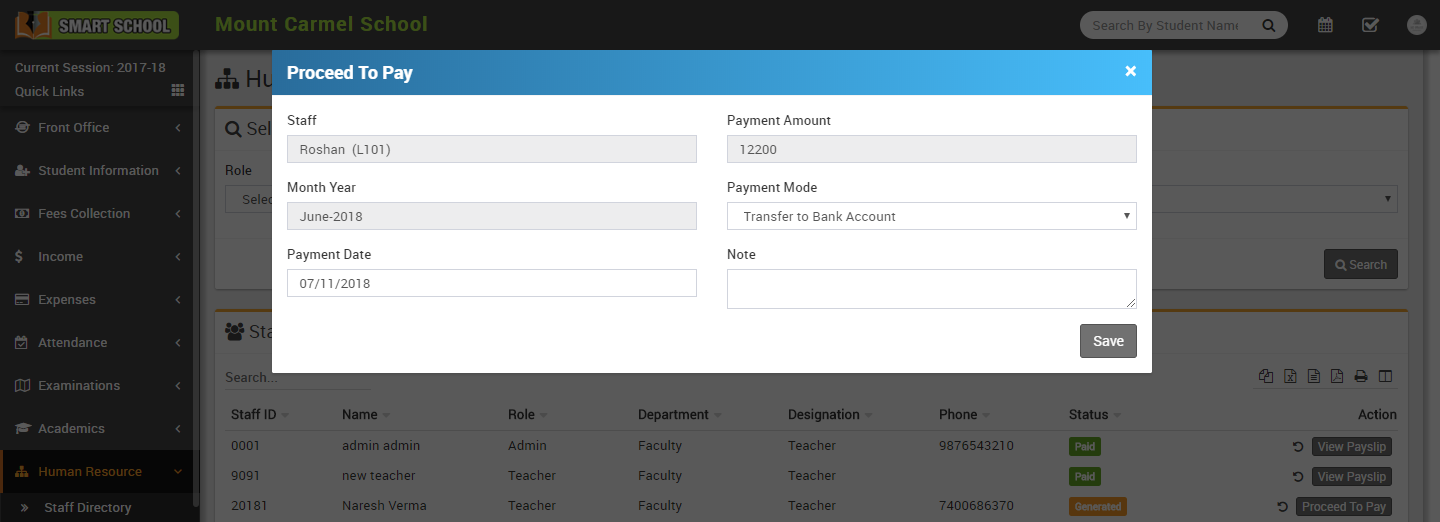1440x522 pixels.
Task: Click the user profile avatar
Action: click(1416, 25)
